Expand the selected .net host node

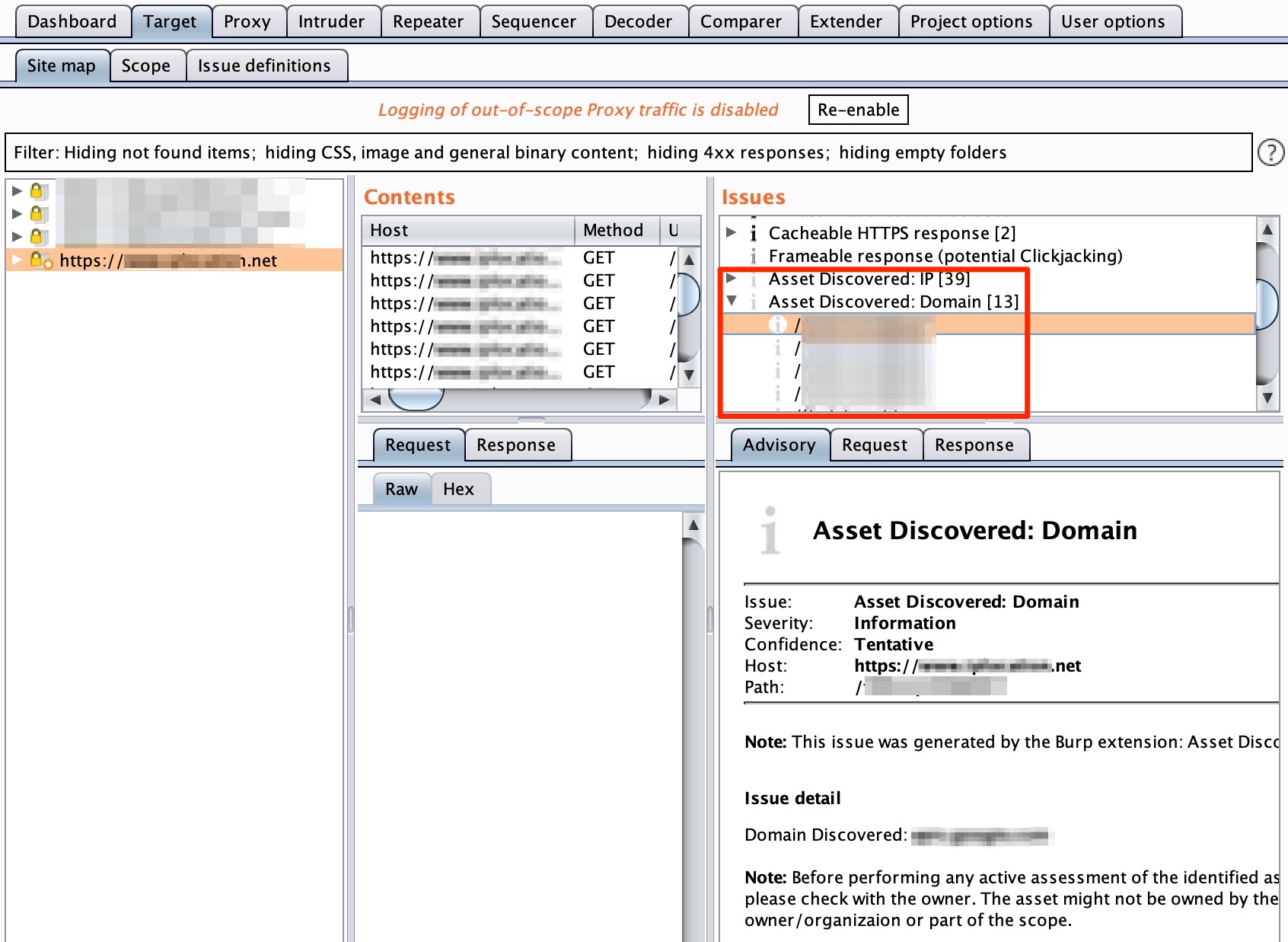click(17, 260)
